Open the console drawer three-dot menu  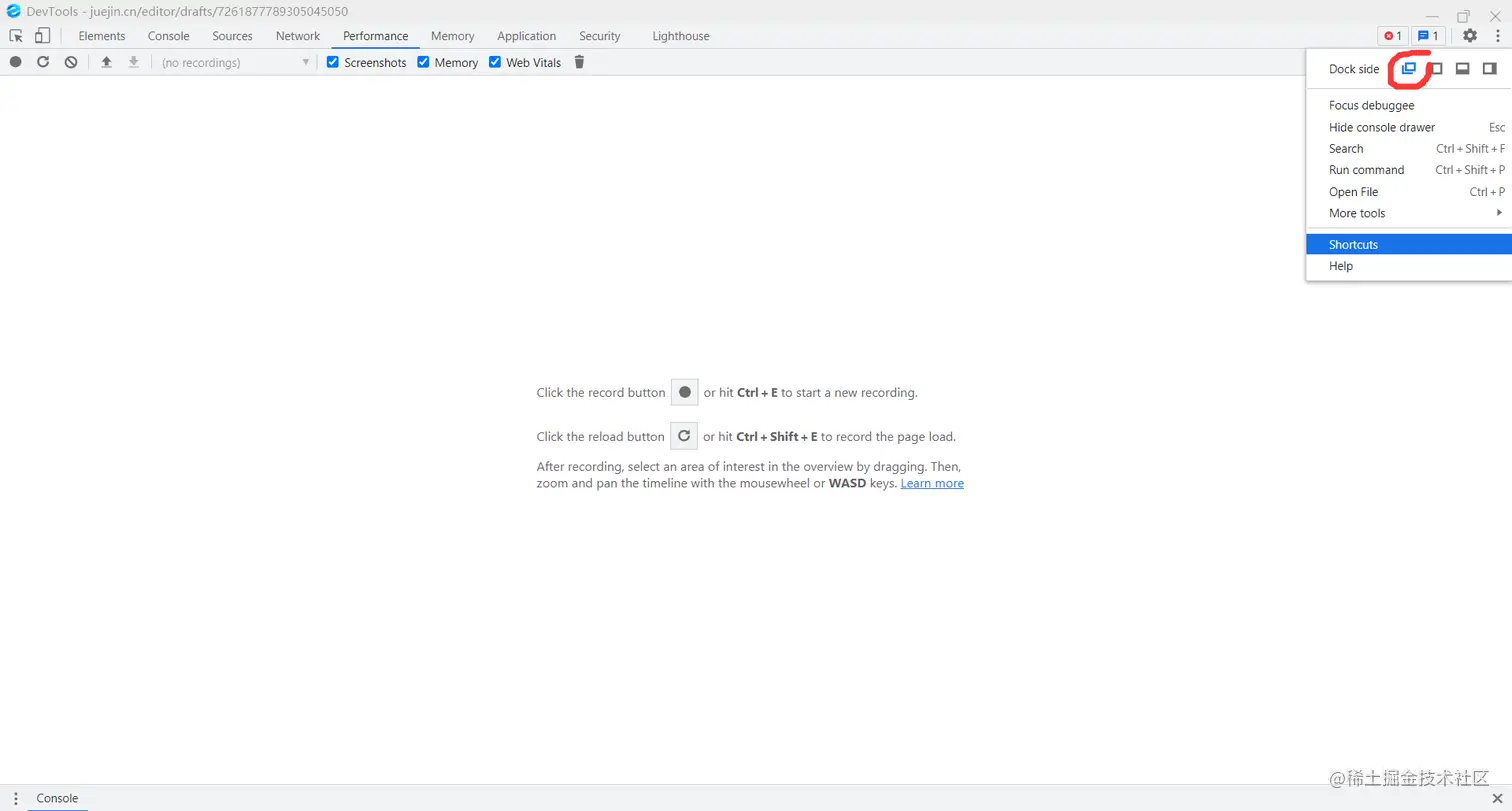point(15,798)
